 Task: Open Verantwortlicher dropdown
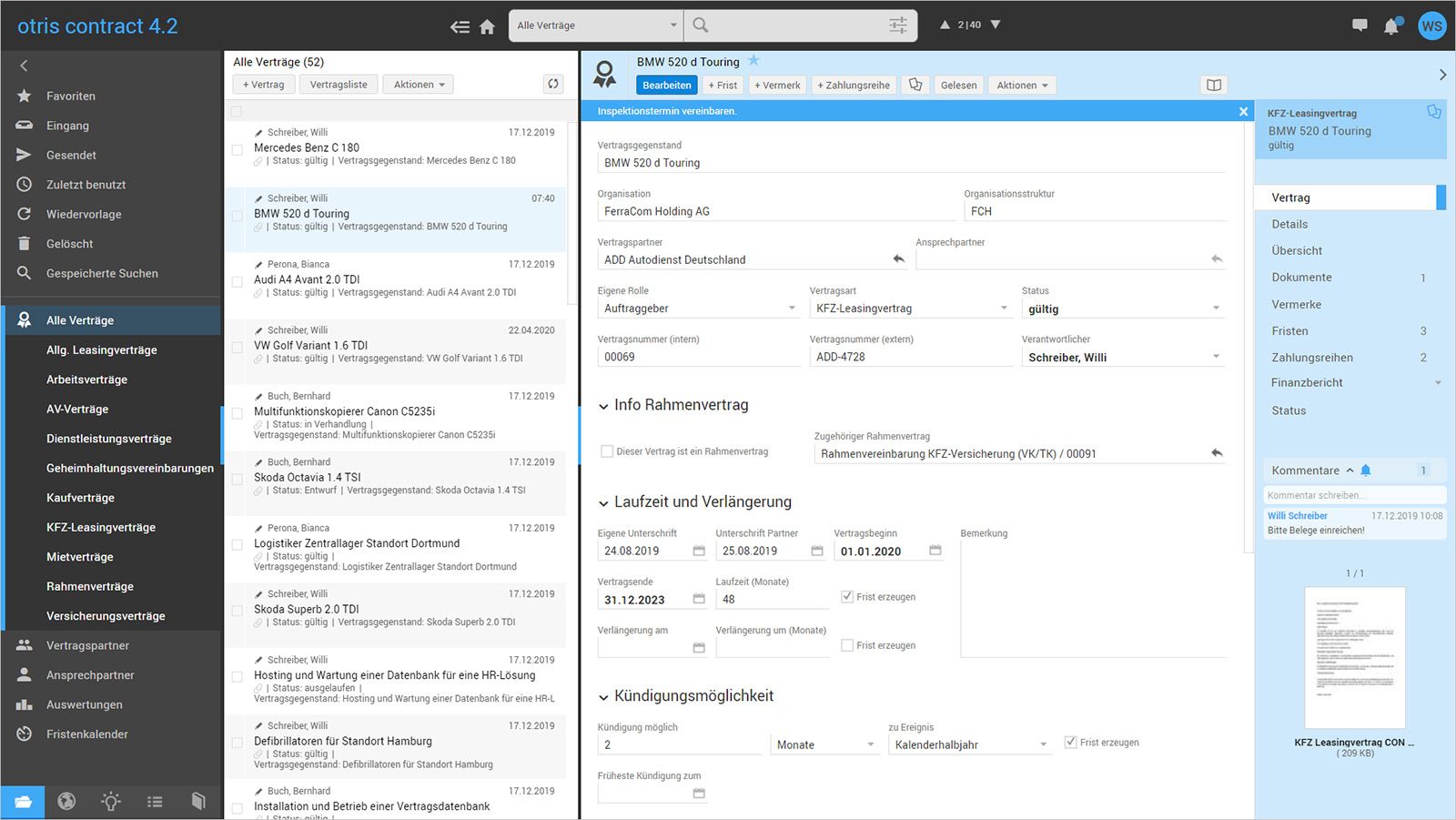[1124, 357]
